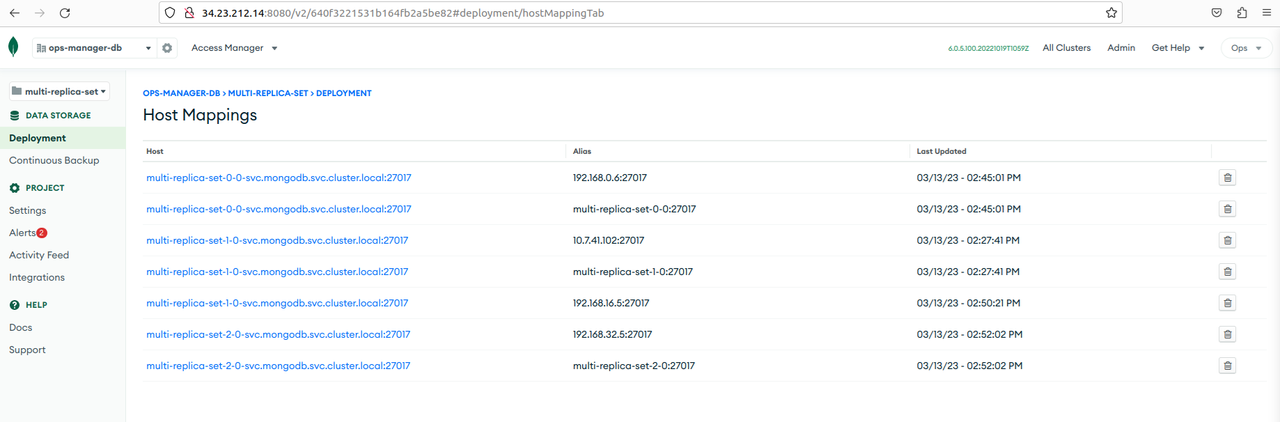Click the timestamp 03/13/23 - 02:50:21 PM

point(969,303)
